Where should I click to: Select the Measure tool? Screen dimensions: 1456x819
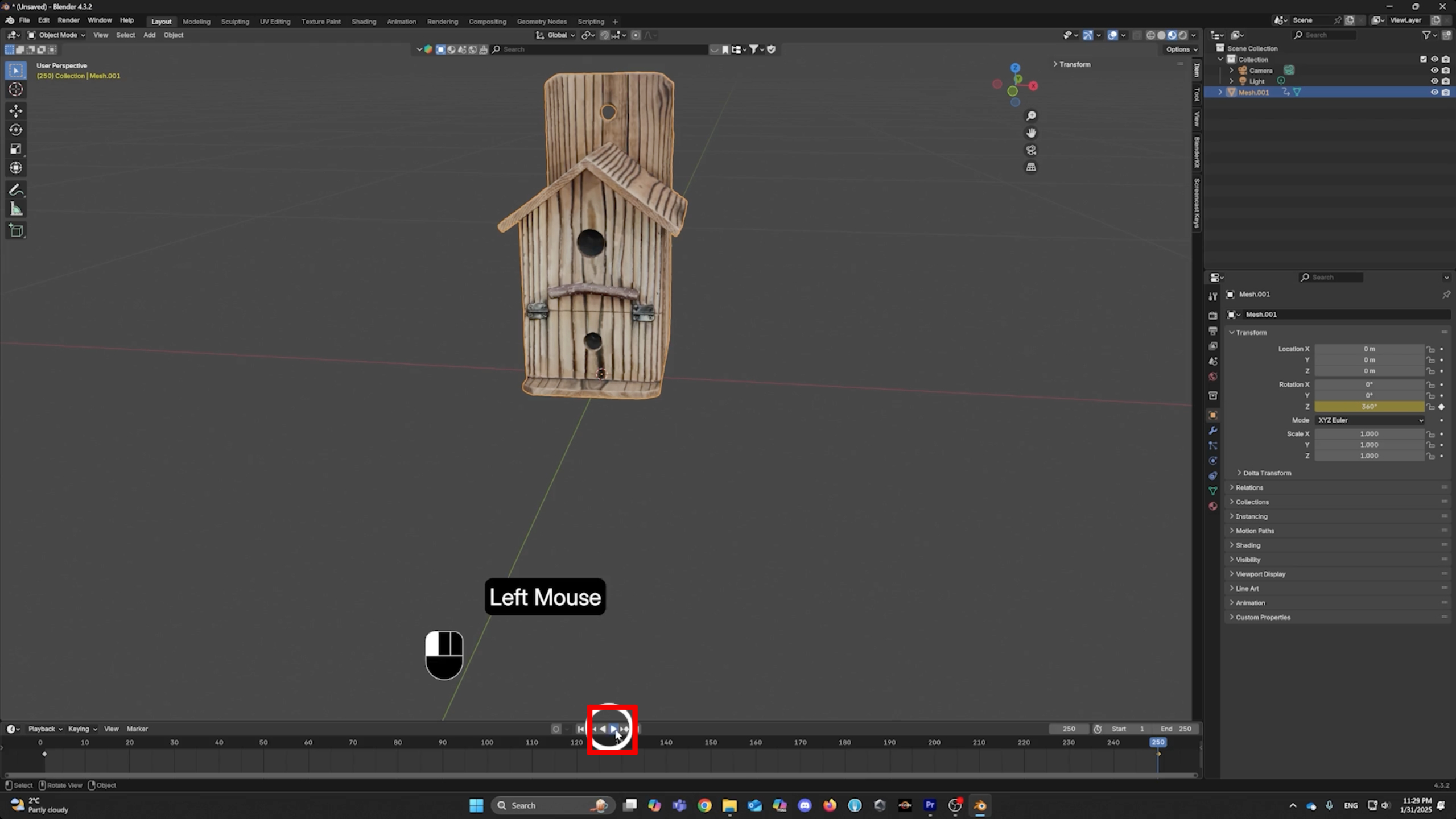coord(15,209)
